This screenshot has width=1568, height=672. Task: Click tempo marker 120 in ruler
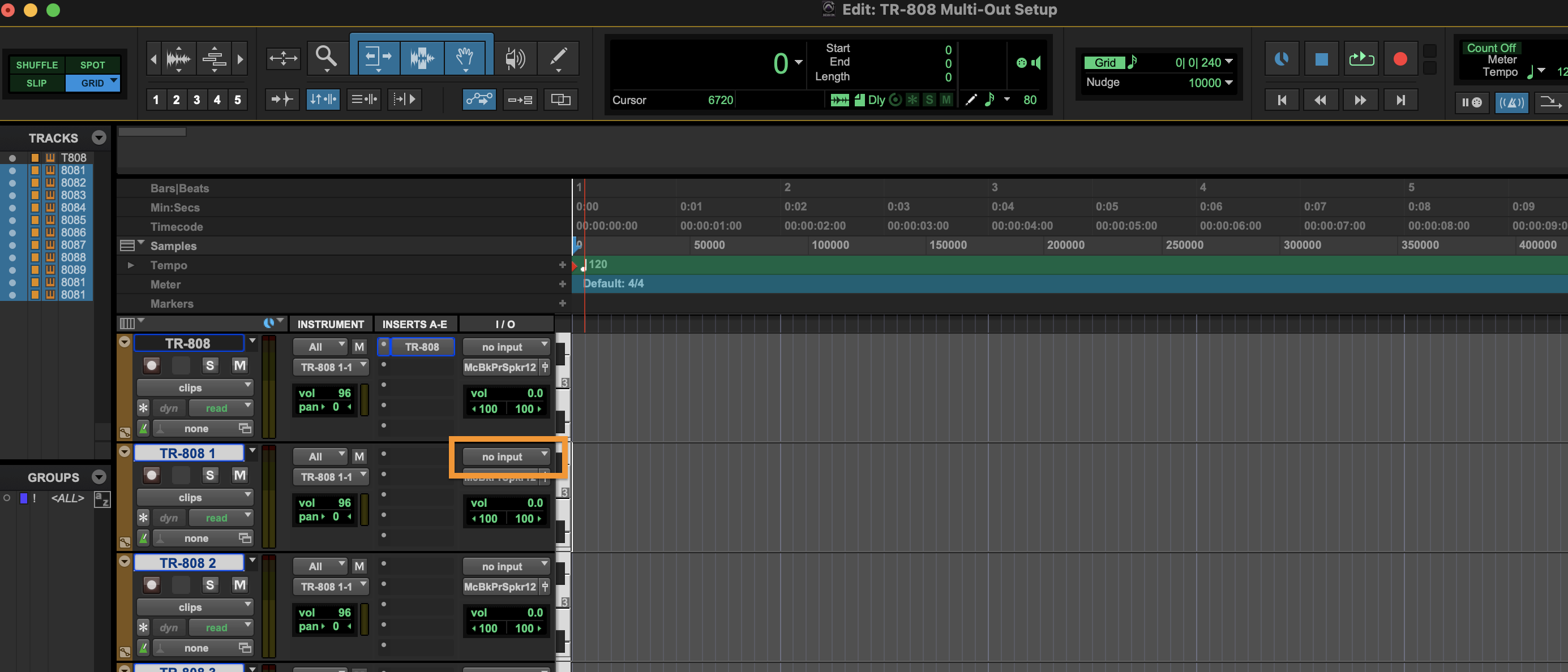click(597, 265)
